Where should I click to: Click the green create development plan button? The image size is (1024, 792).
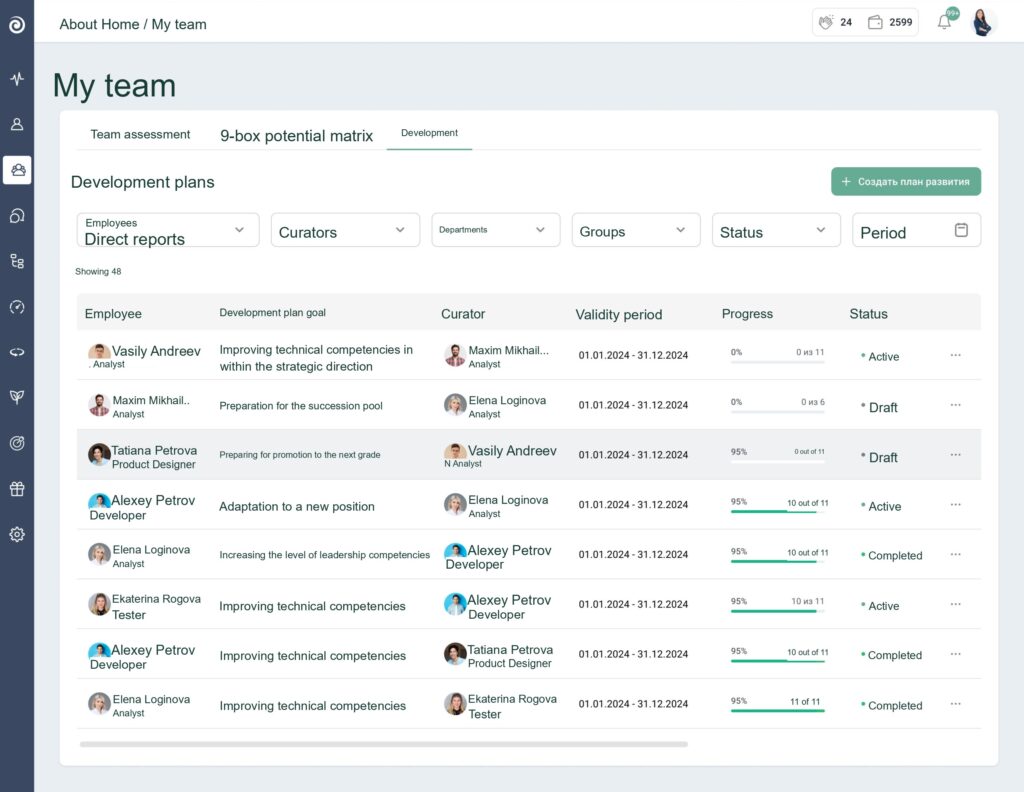(x=906, y=182)
